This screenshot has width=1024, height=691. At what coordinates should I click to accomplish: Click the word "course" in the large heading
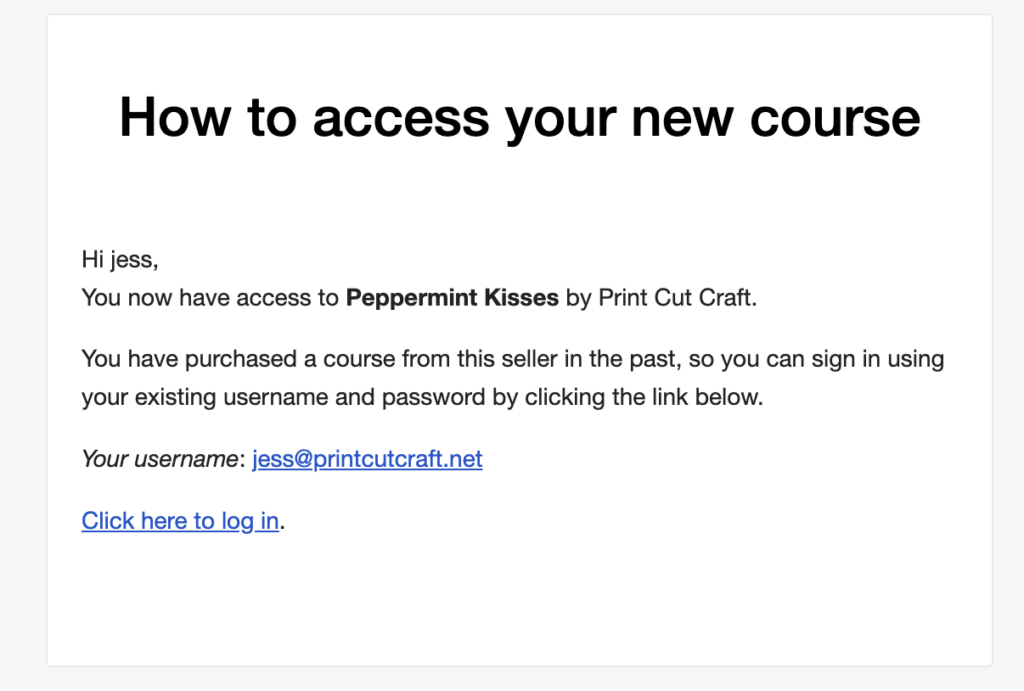[x=835, y=118]
